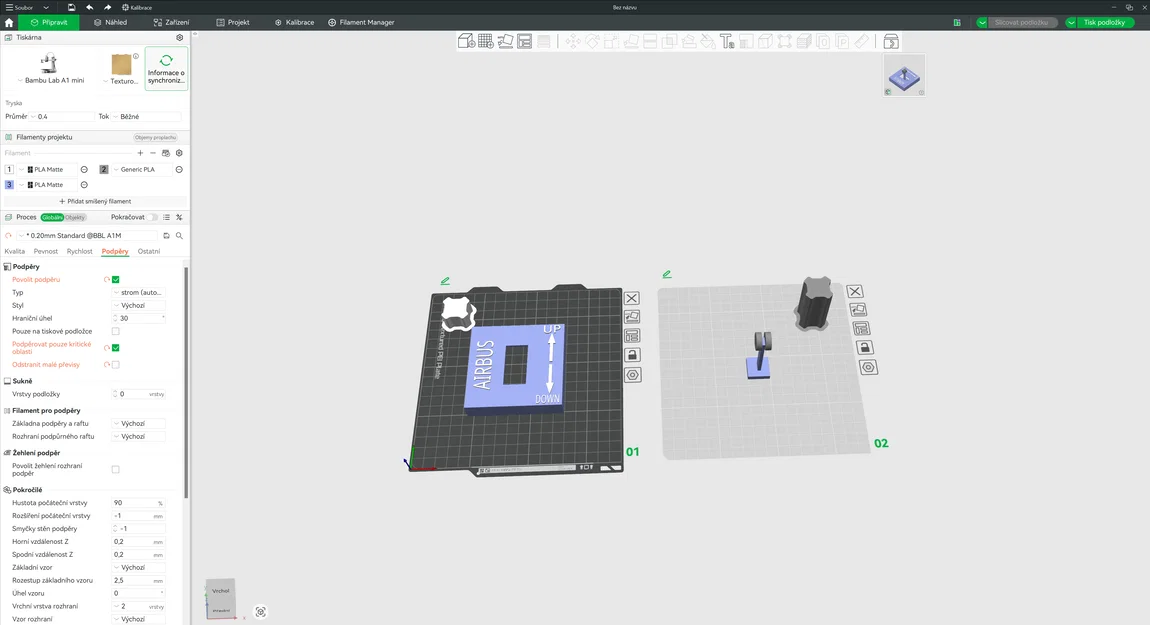Click the AMS sync filament icon
The image size is (1150, 625).
166,153
